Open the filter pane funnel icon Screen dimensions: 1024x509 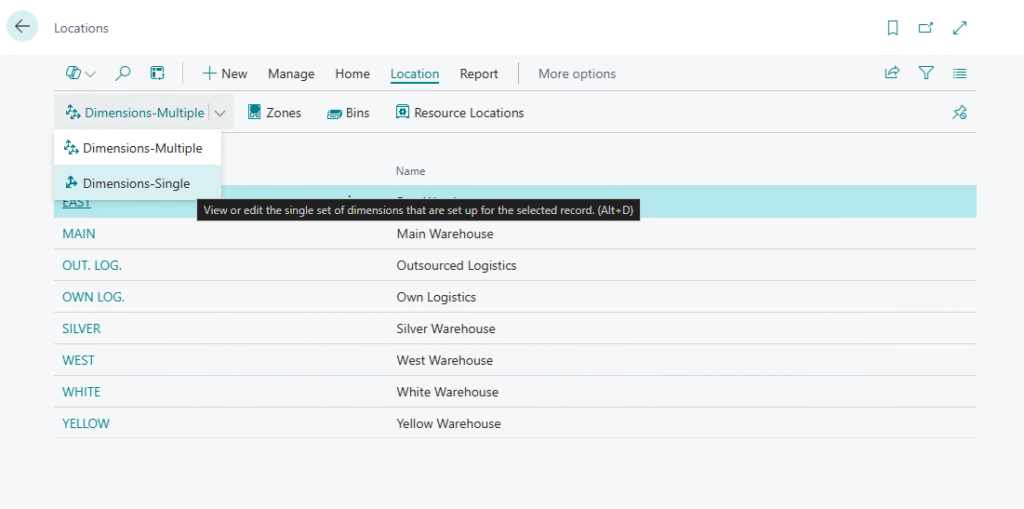[926, 73]
